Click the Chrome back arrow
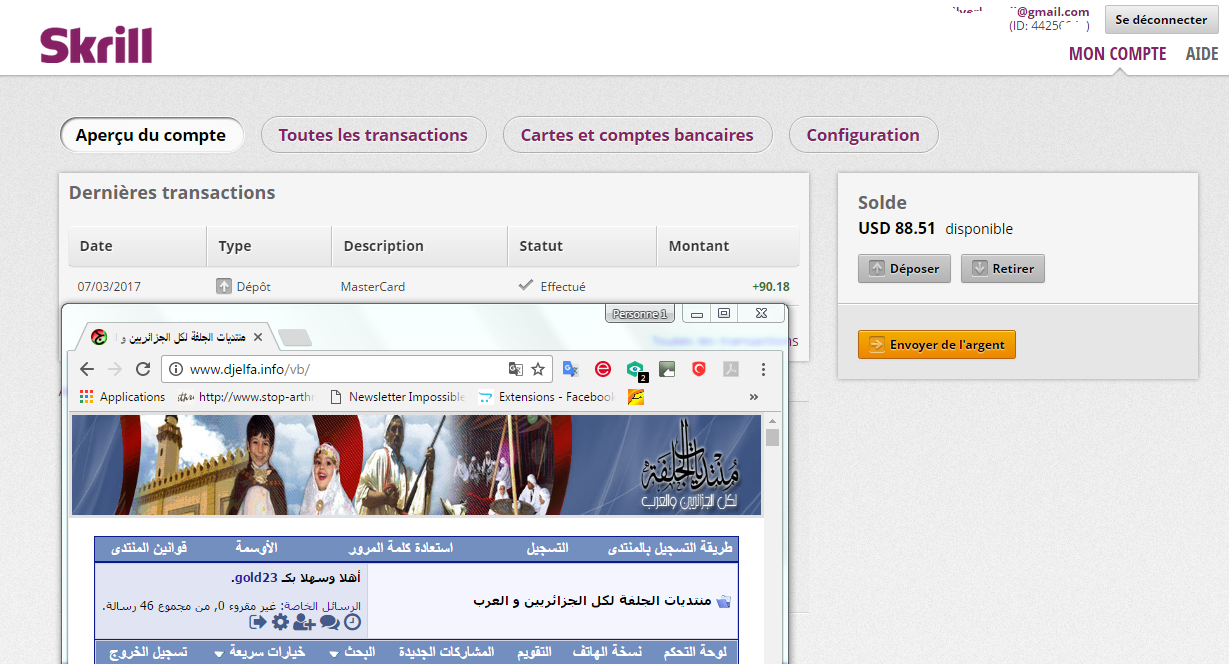Screen dimensions: 1229x664 pyautogui.click(x=87, y=369)
